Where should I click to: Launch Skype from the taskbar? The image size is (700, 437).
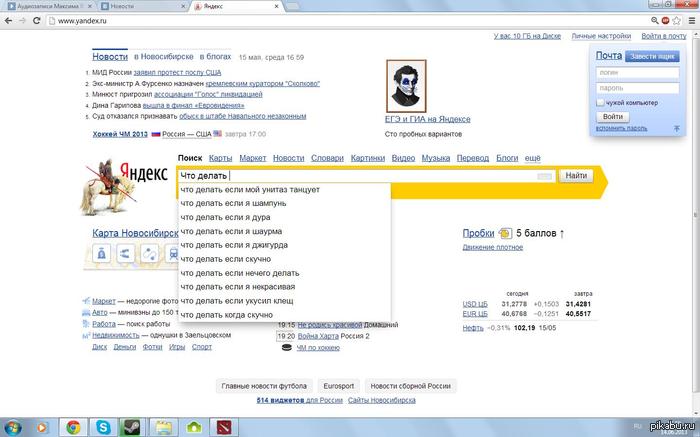[x=102, y=427]
